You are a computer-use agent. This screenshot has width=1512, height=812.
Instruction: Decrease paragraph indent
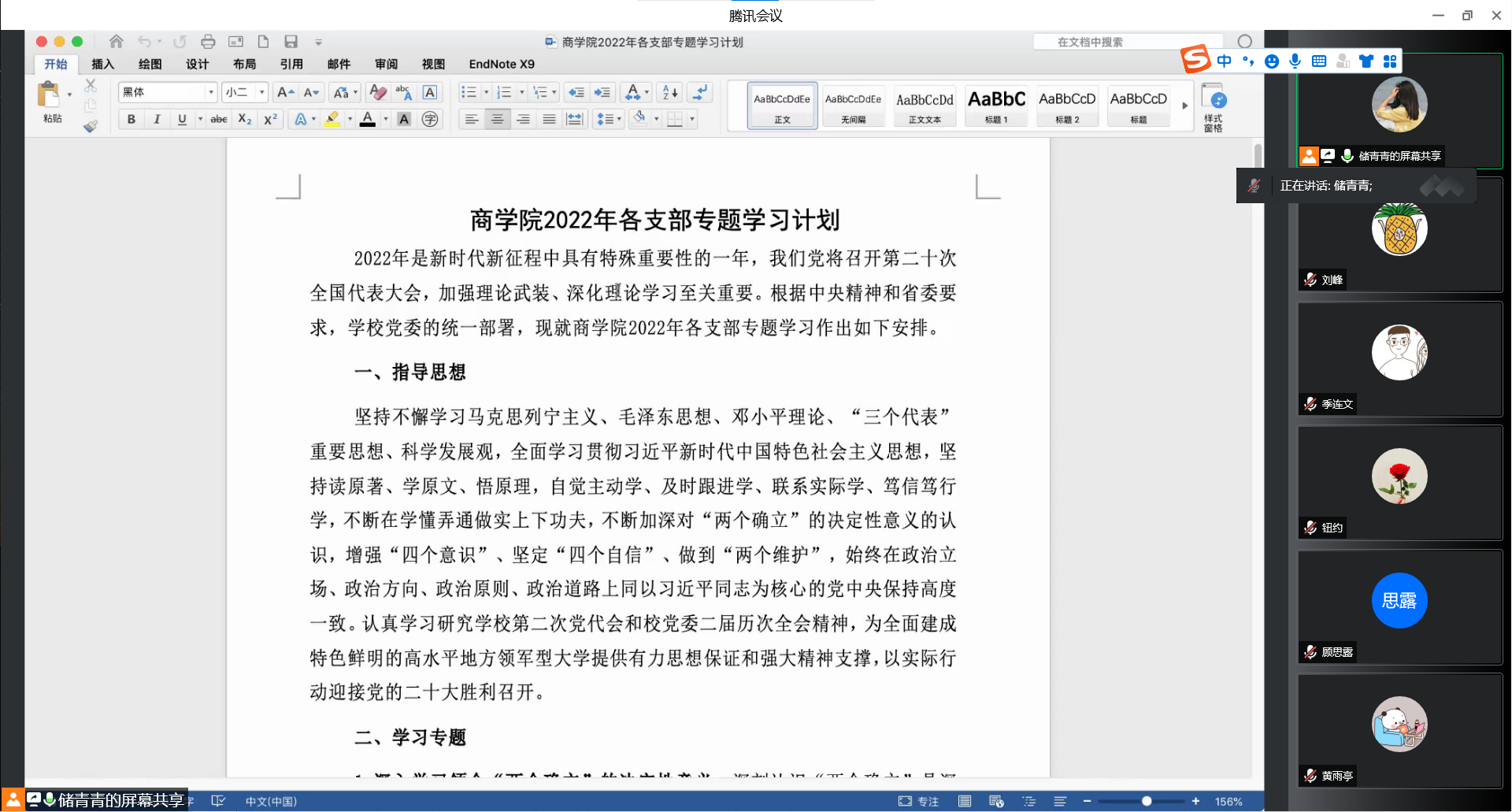(x=576, y=92)
